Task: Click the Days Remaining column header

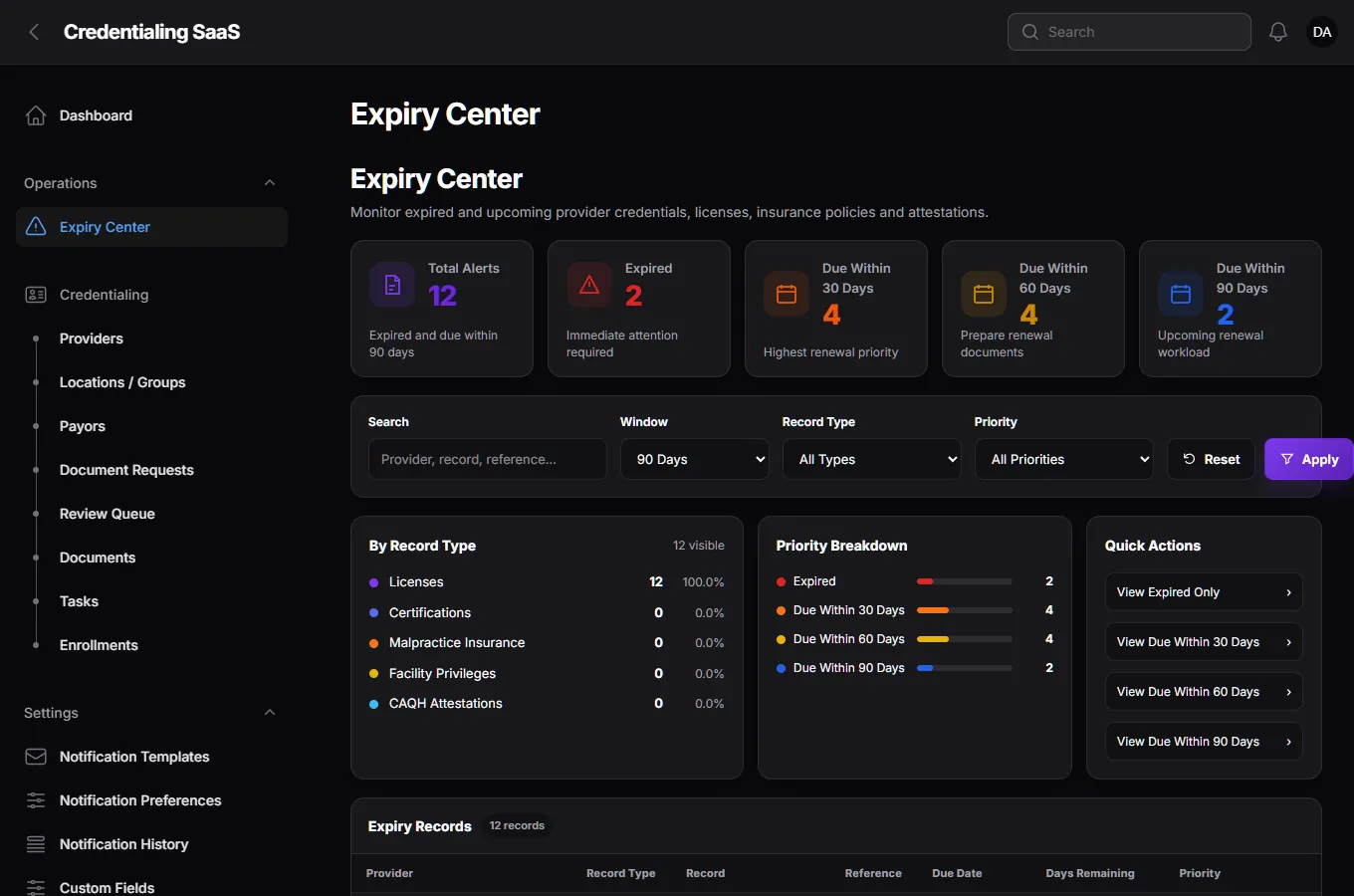Action: pos(1090,873)
